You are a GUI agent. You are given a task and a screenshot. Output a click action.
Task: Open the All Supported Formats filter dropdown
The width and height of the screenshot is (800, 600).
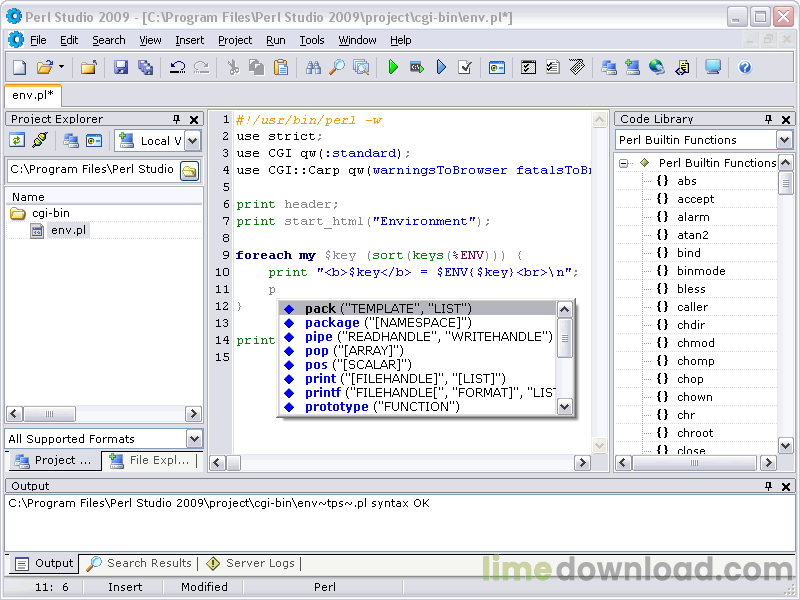(x=194, y=439)
